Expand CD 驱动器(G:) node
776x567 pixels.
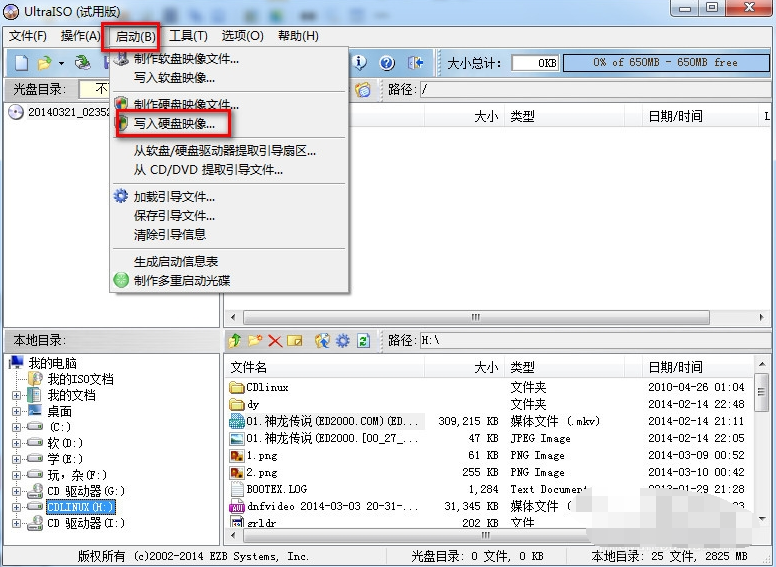click(16, 491)
